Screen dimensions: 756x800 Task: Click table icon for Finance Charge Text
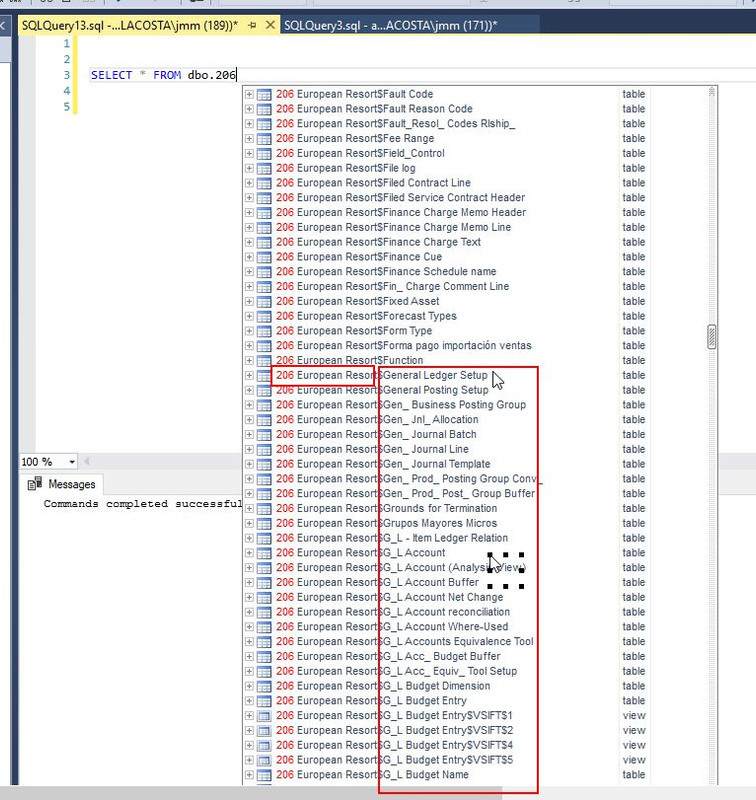coord(264,242)
